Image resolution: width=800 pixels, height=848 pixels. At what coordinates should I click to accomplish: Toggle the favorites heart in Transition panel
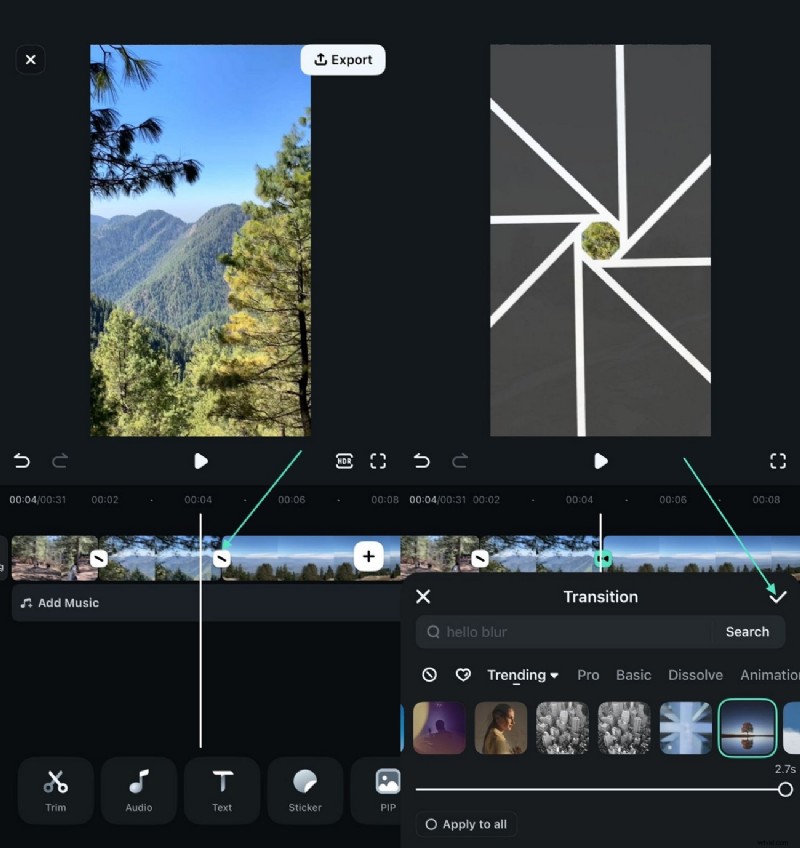[463, 675]
